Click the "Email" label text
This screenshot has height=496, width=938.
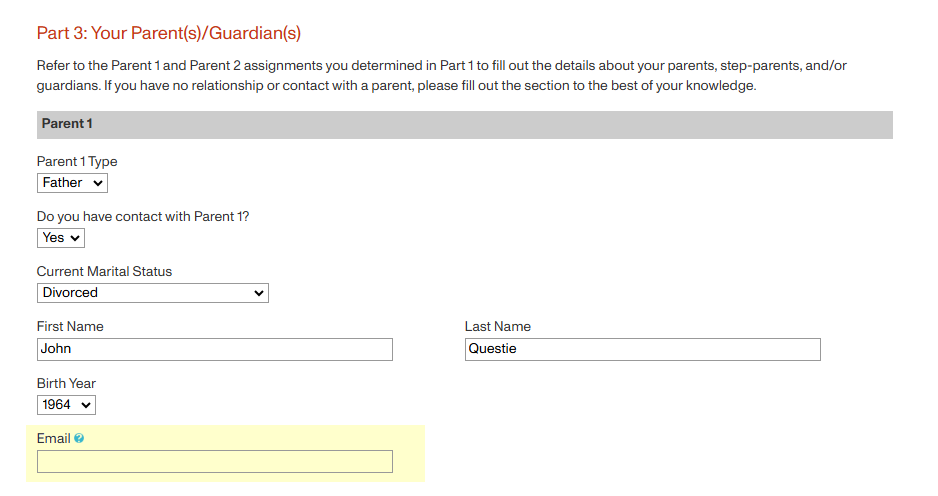click(x=53, y=438)
